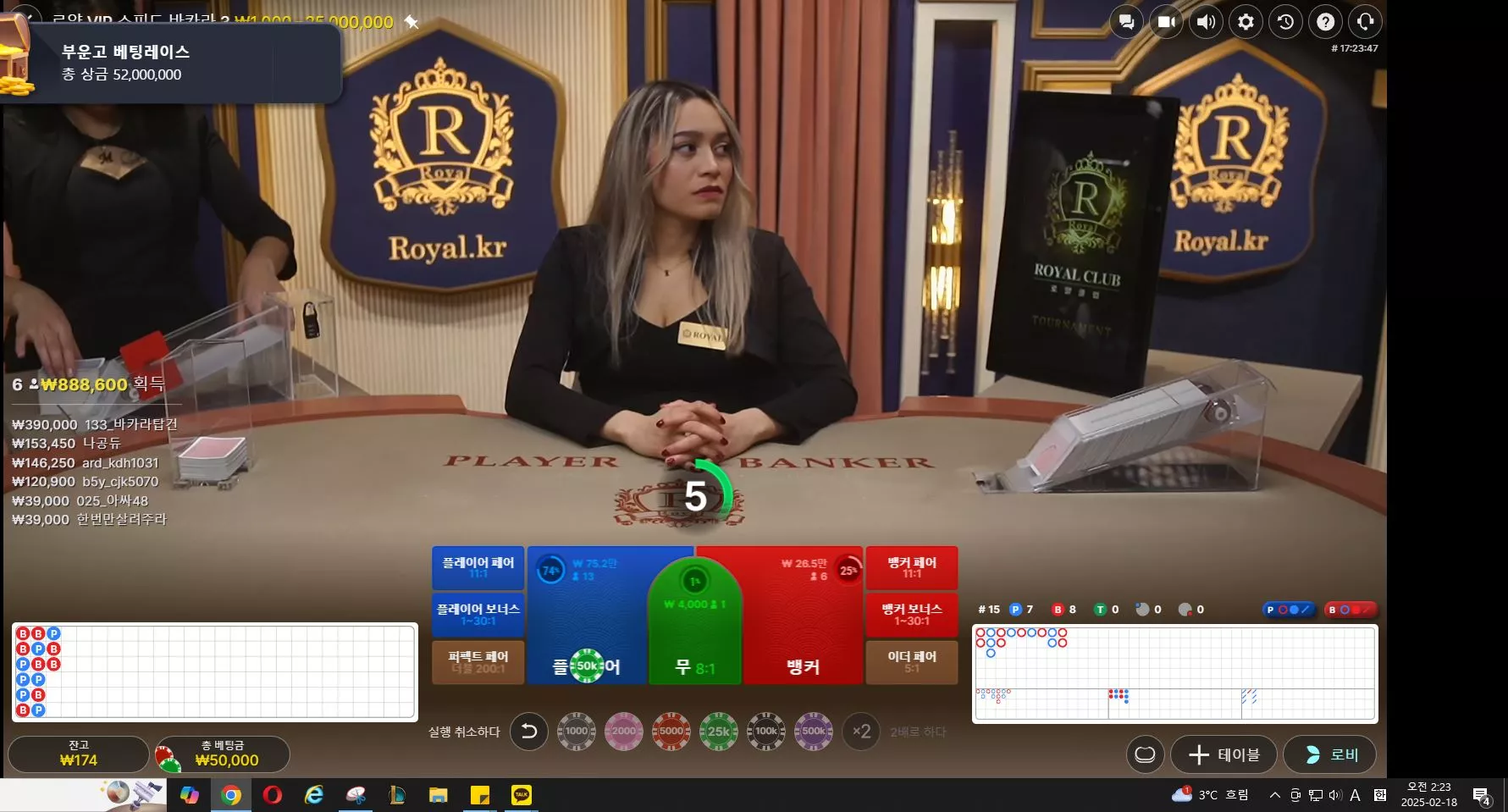Image resolution: width=1508 pixels, height=812 pixels.
Task: Click the 50k chip placed on player
Action: coord(587,666)
